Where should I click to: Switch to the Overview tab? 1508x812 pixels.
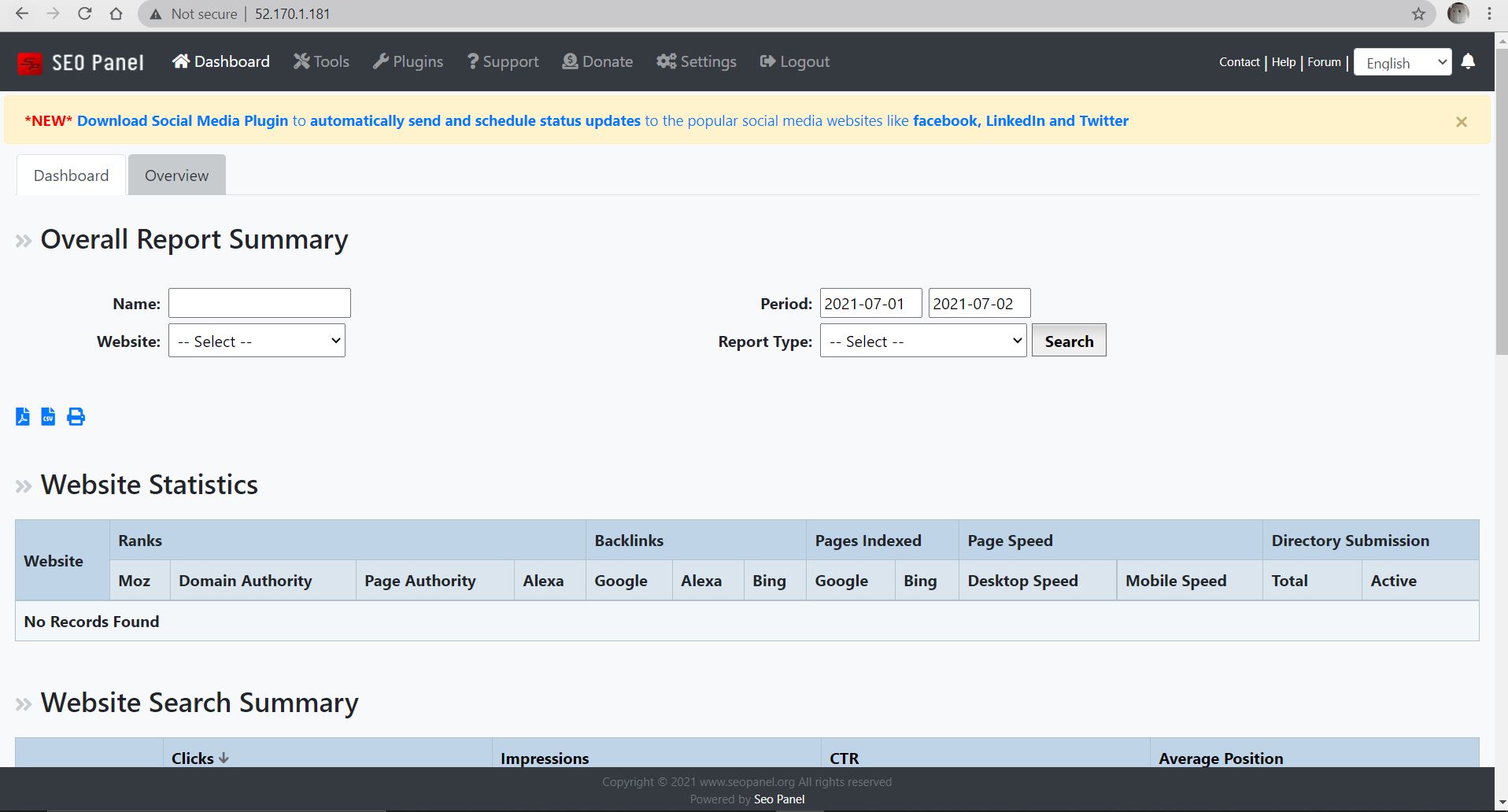click(176, 175)
